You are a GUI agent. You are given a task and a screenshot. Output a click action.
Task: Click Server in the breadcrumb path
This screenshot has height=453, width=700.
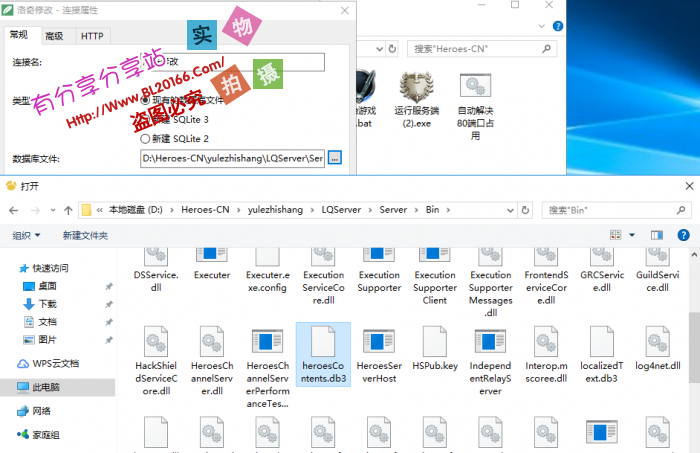point(393,210)
